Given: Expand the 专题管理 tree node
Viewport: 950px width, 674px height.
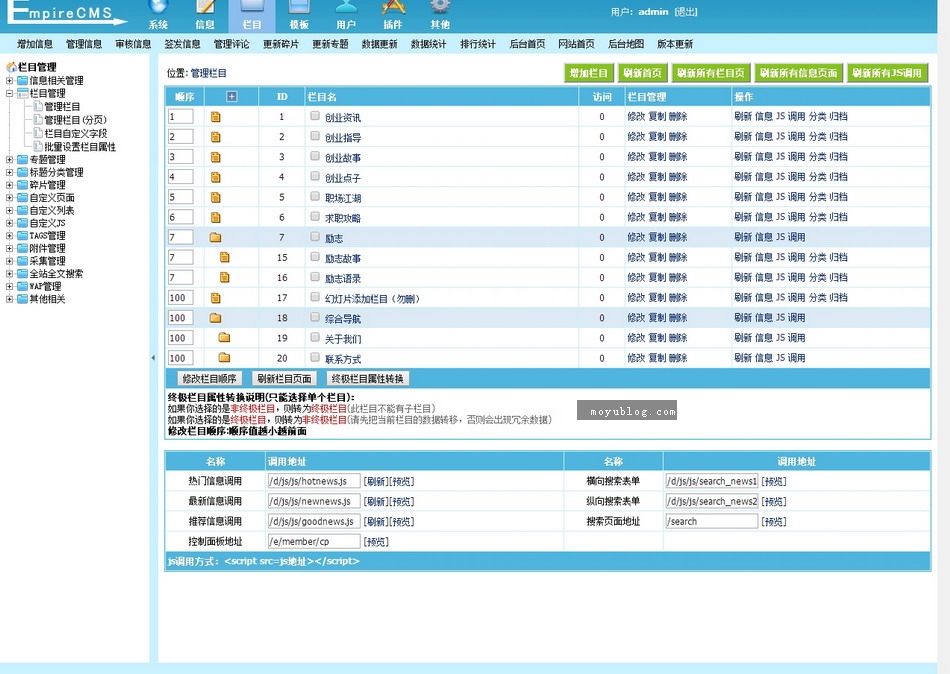Looking at the screenshot, I should [x=9, y=159].
